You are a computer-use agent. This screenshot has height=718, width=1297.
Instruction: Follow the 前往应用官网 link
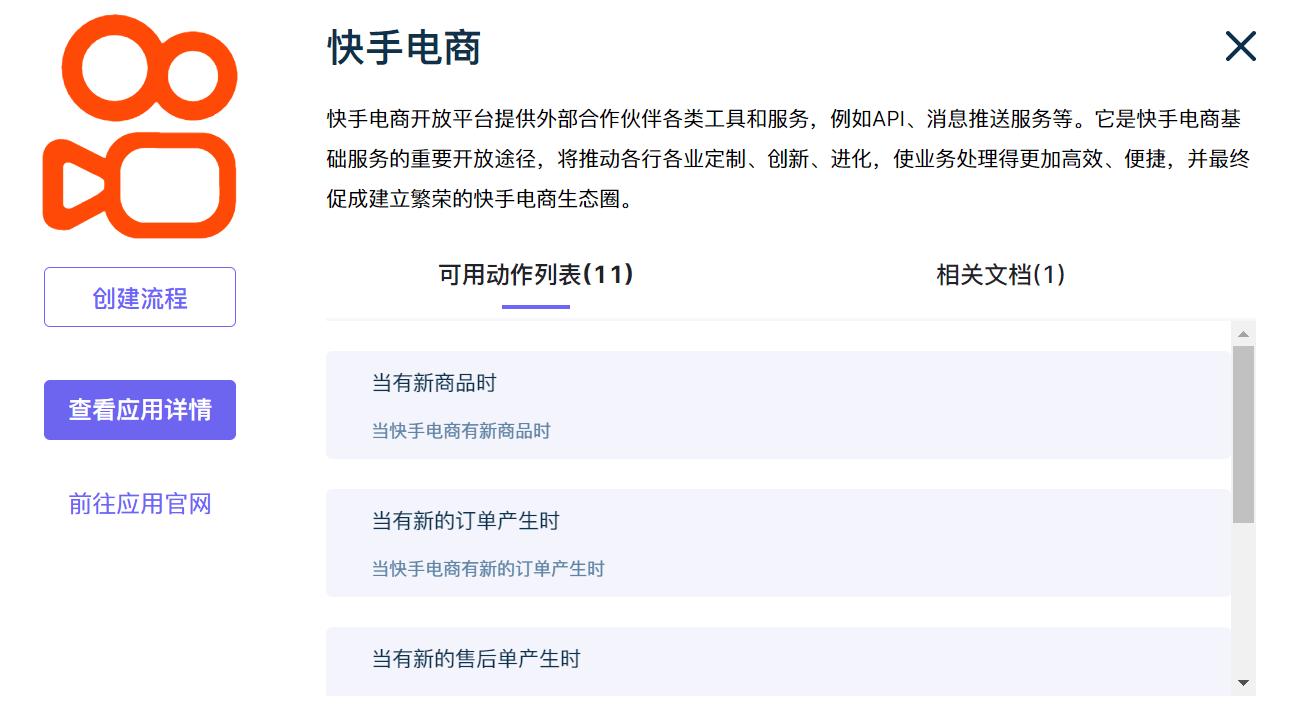pyautogui.click(x=140, y=503)
